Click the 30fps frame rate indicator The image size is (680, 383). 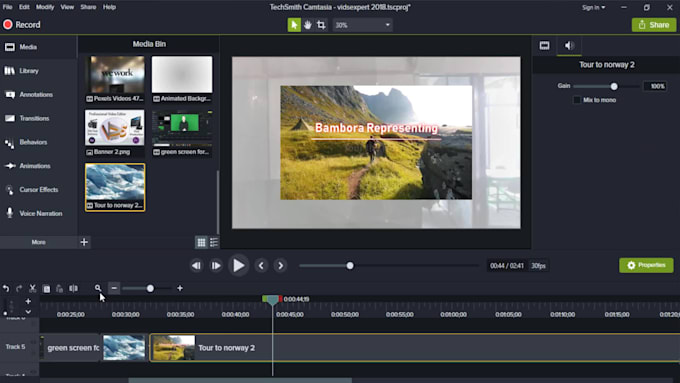point(538,265)
